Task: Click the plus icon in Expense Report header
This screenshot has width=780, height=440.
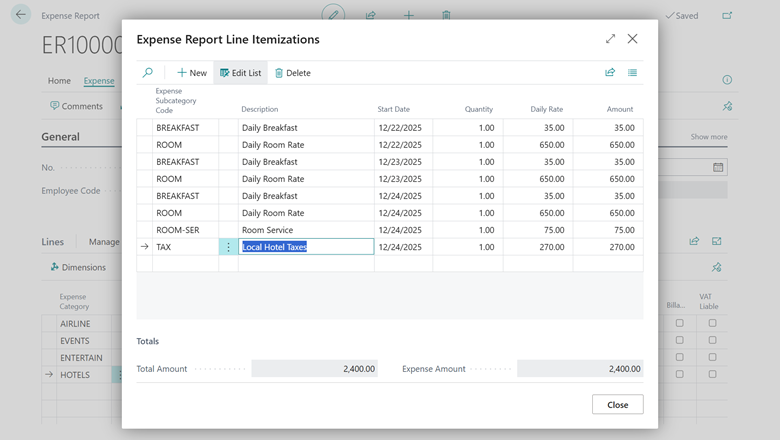Action: click(408, 15)
